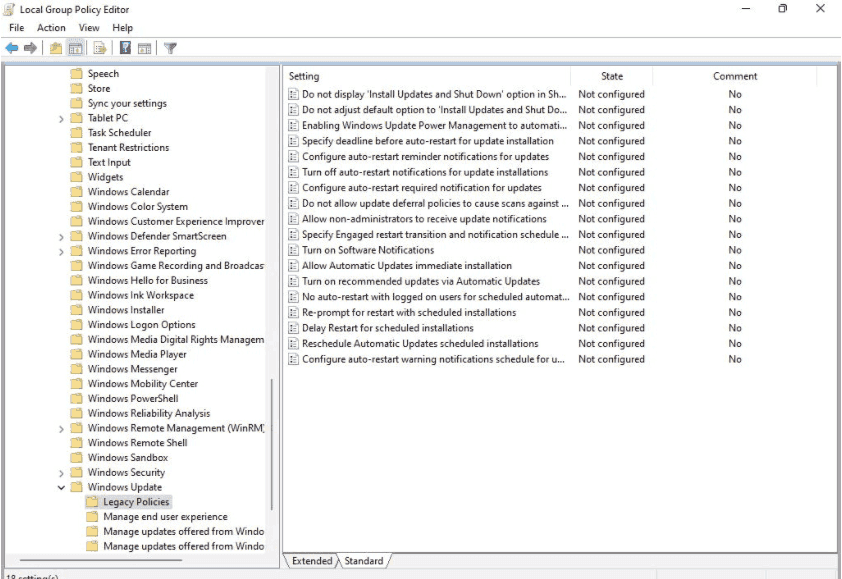This screenshot has height=579, width=842.
Task: Select Windows Logon Options in tree
Action: [142, 325]
